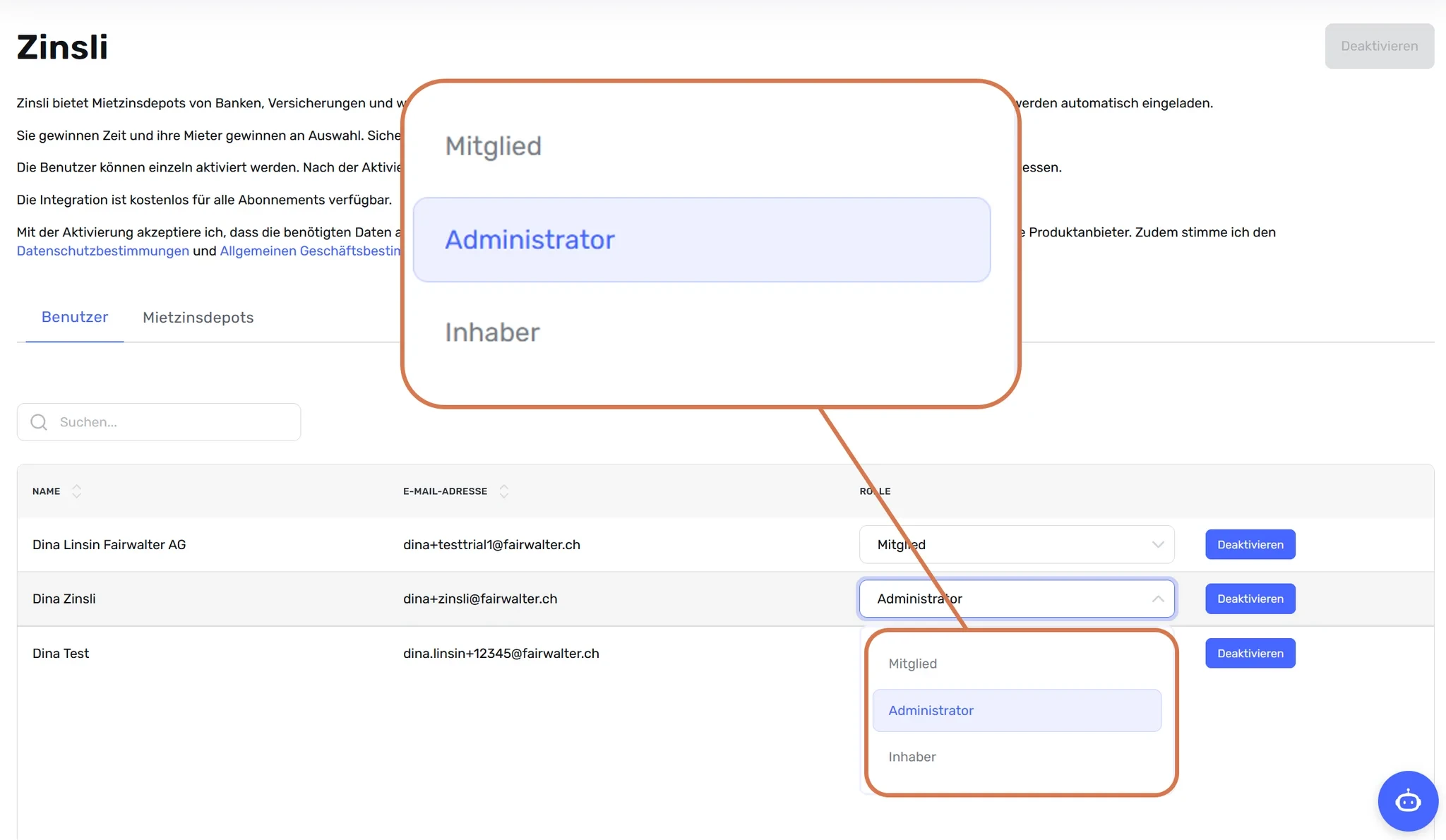
Task: Open the Datenschutzbestimmungen link
Action: tap(103, 251)
